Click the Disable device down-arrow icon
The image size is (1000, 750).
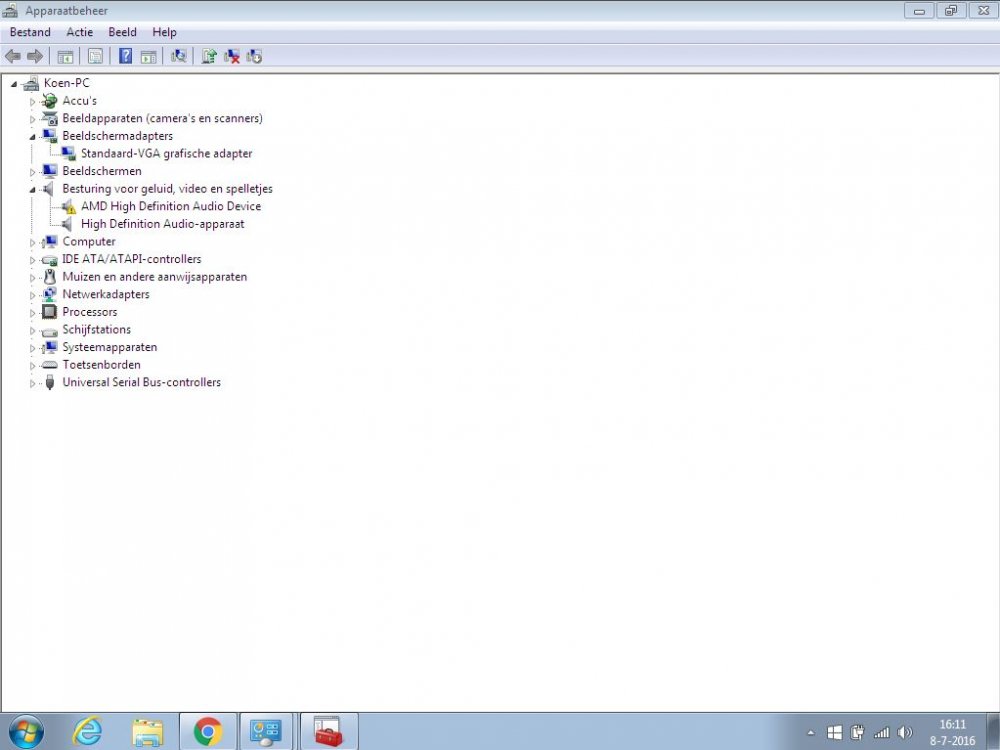coord(254,56)
